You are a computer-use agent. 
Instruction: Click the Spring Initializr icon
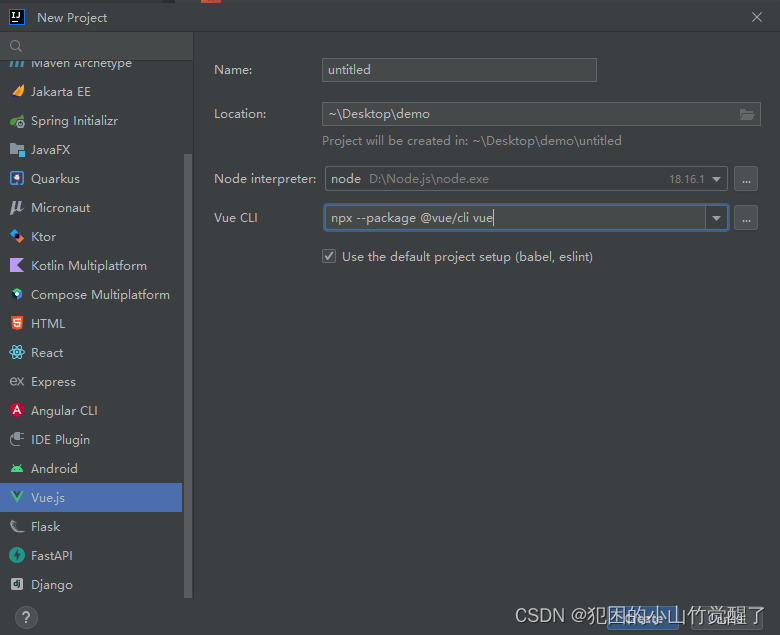[x=17, y=121]
